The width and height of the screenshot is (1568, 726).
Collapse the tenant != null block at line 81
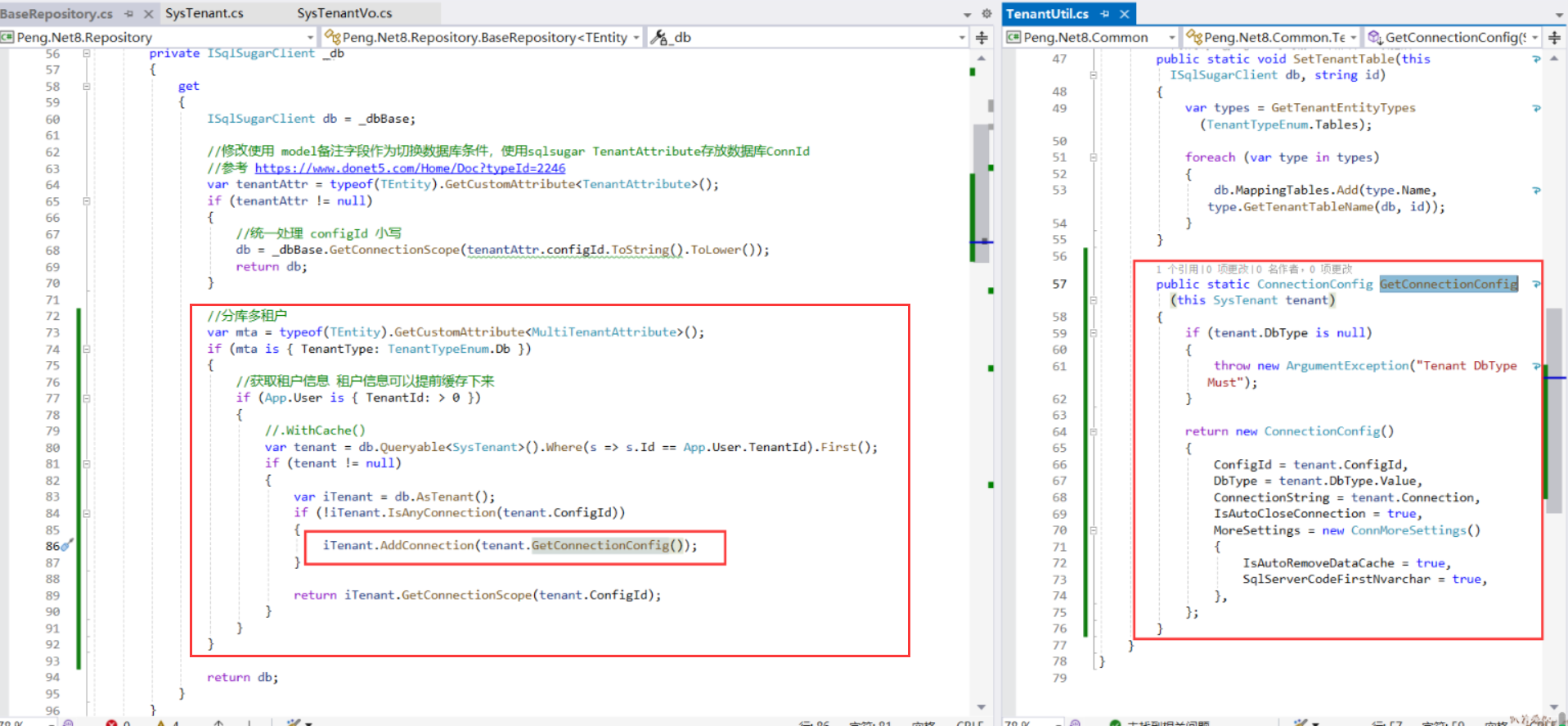coord(86,463)
